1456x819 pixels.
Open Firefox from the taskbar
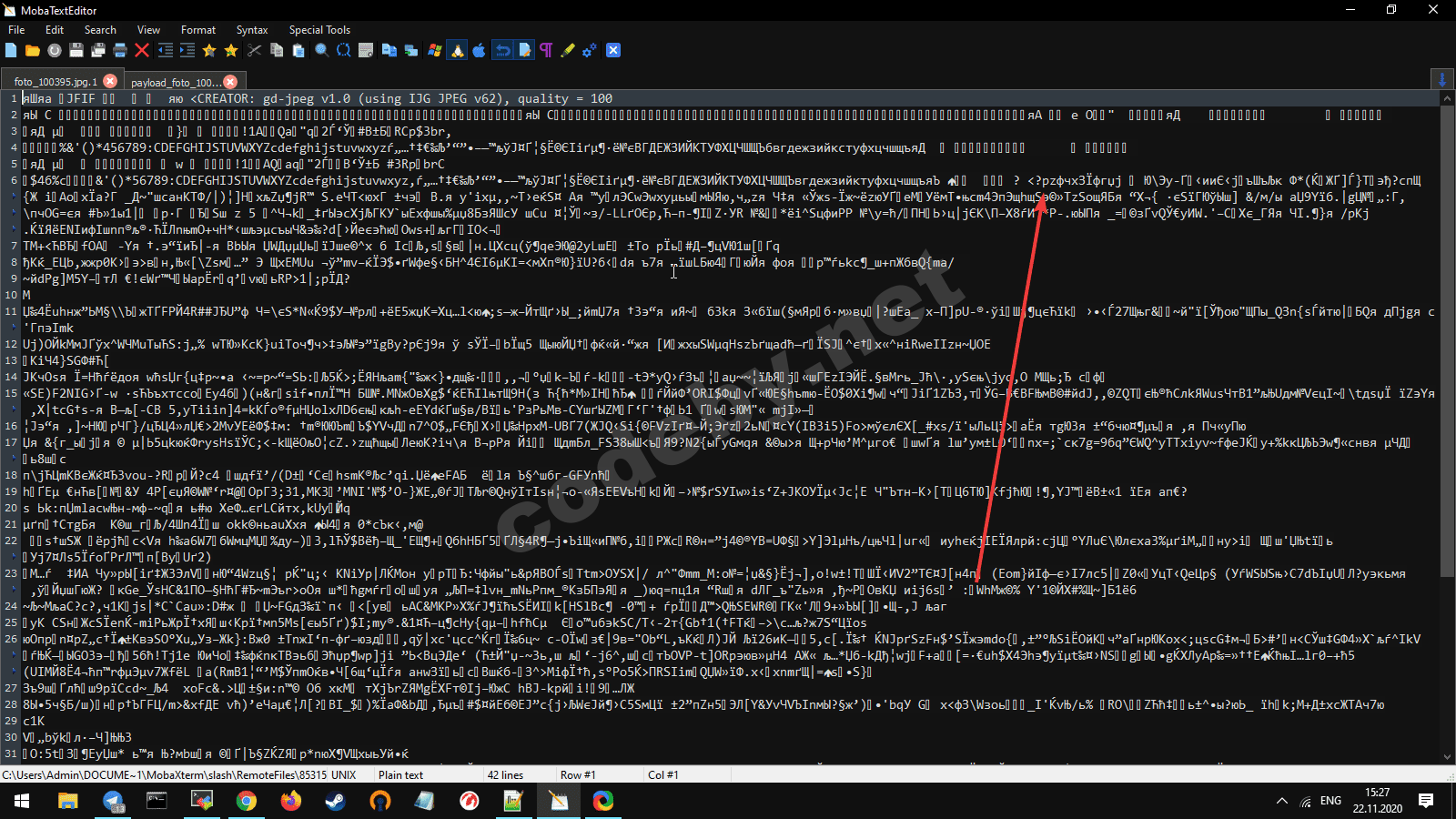[x=290, y=801]
